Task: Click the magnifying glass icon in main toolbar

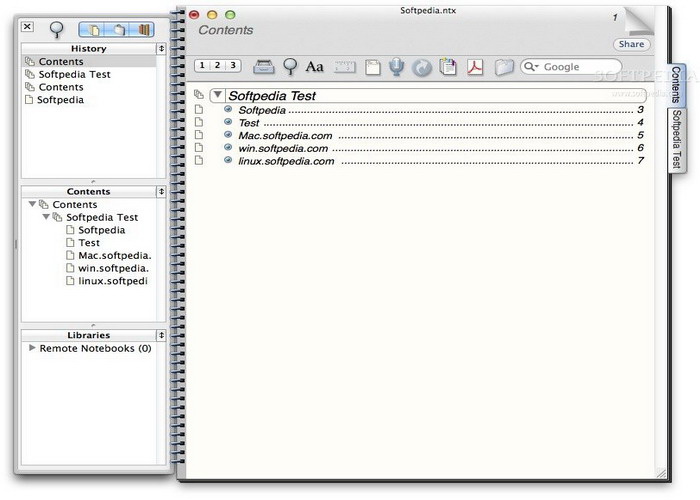Action: (x=290, y=67)
